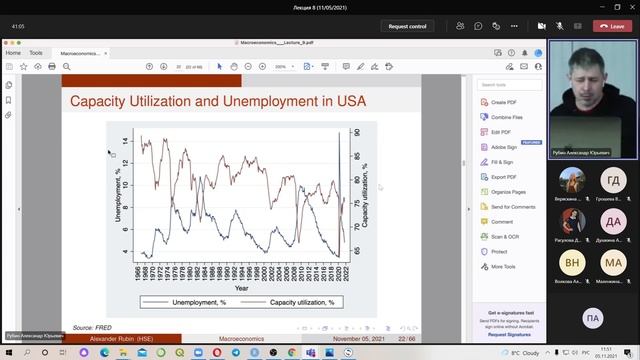Open the find magnifier in toolbar

click(67, 67)
